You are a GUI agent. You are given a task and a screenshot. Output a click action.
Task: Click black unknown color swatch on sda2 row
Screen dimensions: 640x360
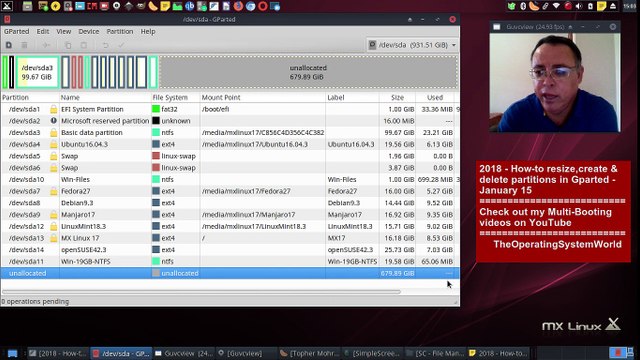[x=156, y=121]
